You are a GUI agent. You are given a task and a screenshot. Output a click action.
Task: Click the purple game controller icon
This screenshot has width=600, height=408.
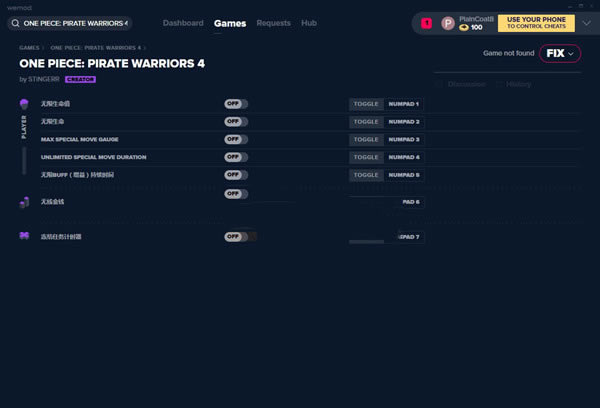point(24,236)
